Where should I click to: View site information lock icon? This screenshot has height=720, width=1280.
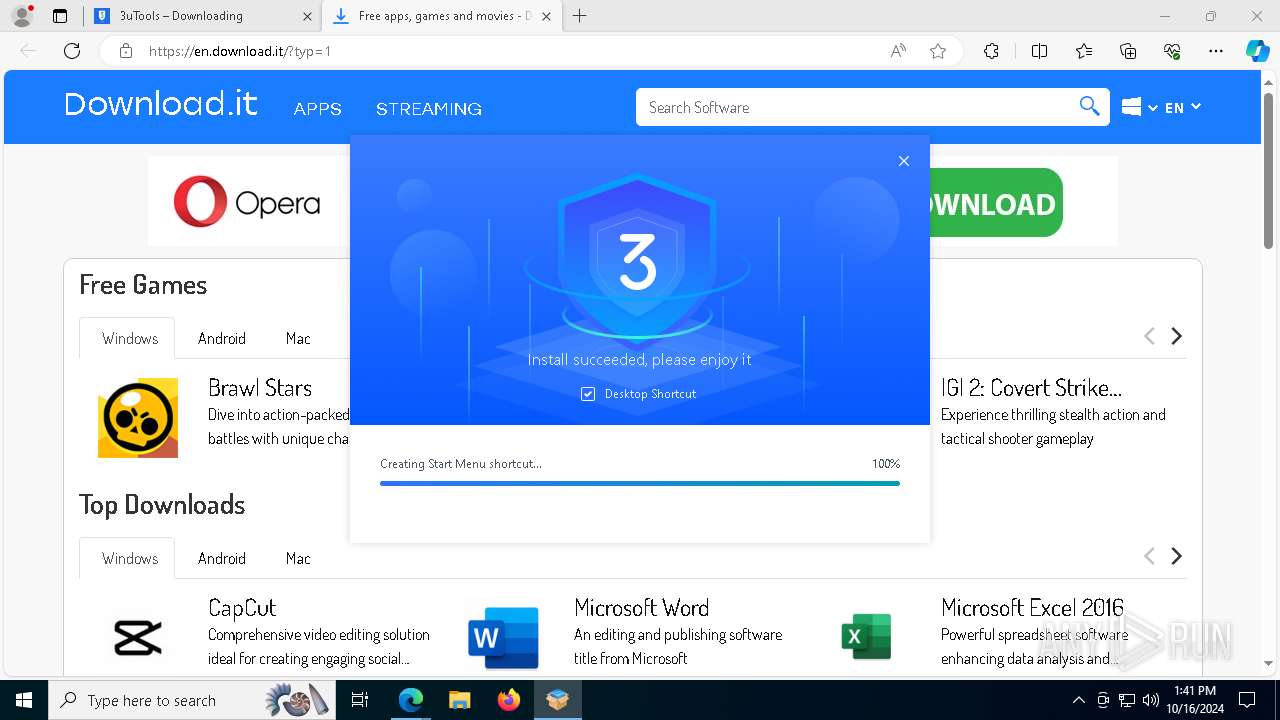click(x=126, y=51)
